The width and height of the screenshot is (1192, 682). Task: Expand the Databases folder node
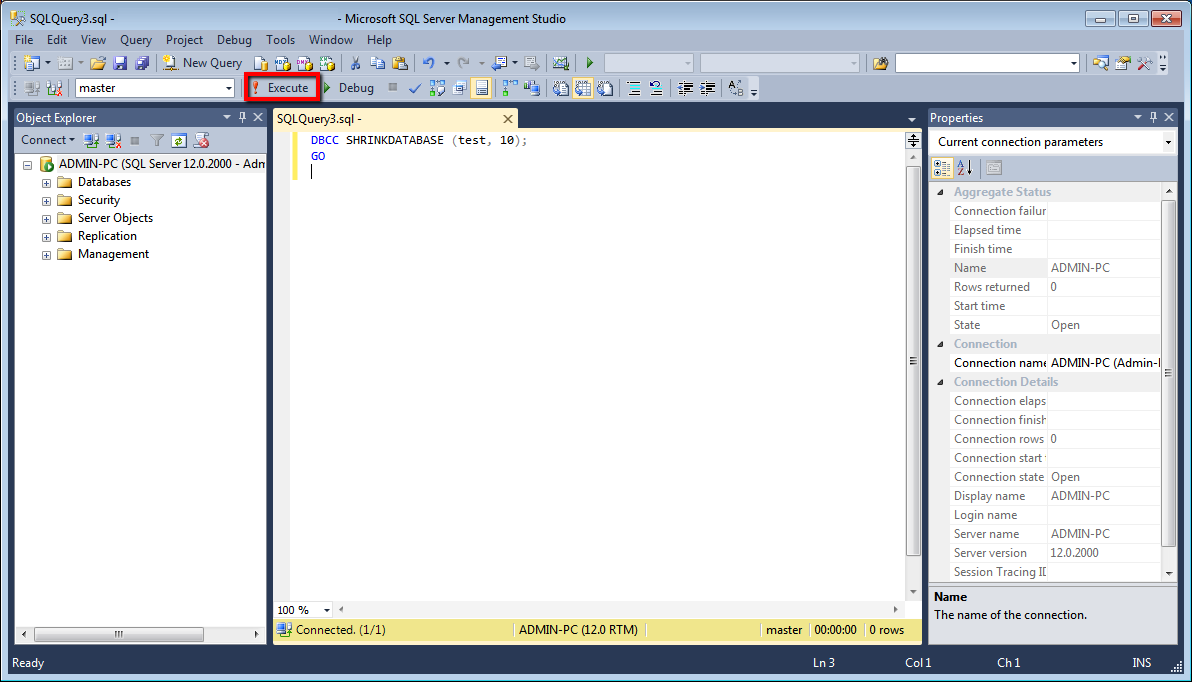pyautogui.click(x=46, y=183)
